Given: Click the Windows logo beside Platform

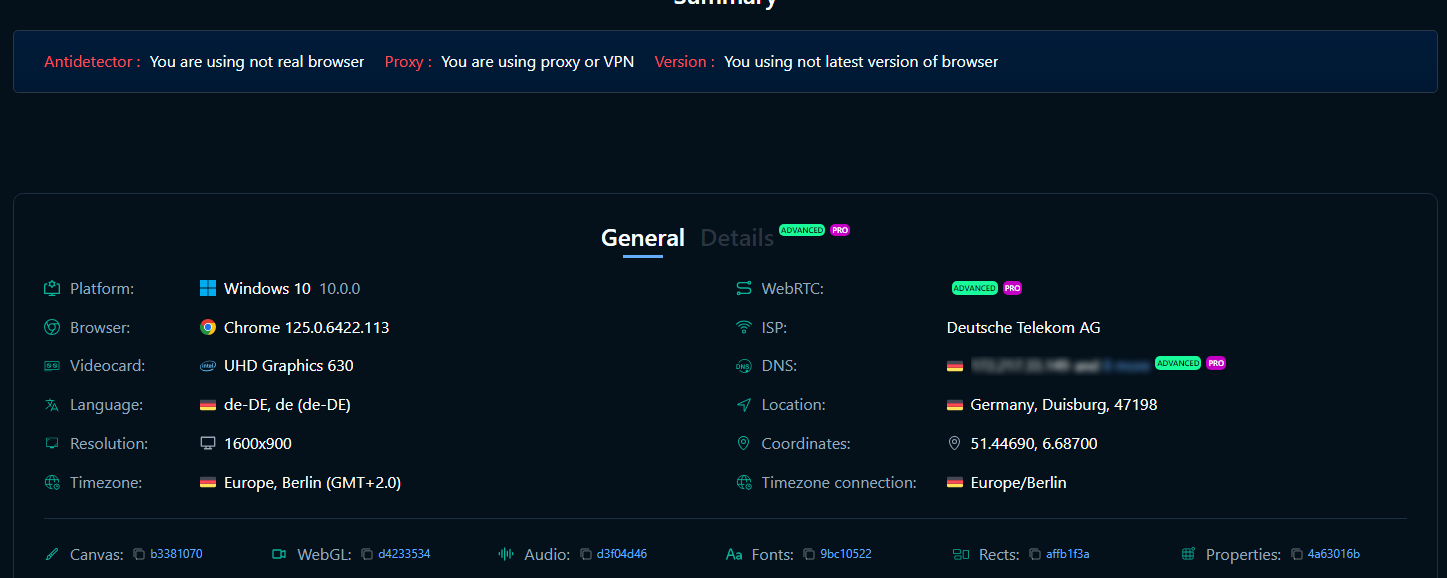Looking at the screenshot, I should [208, 289].
